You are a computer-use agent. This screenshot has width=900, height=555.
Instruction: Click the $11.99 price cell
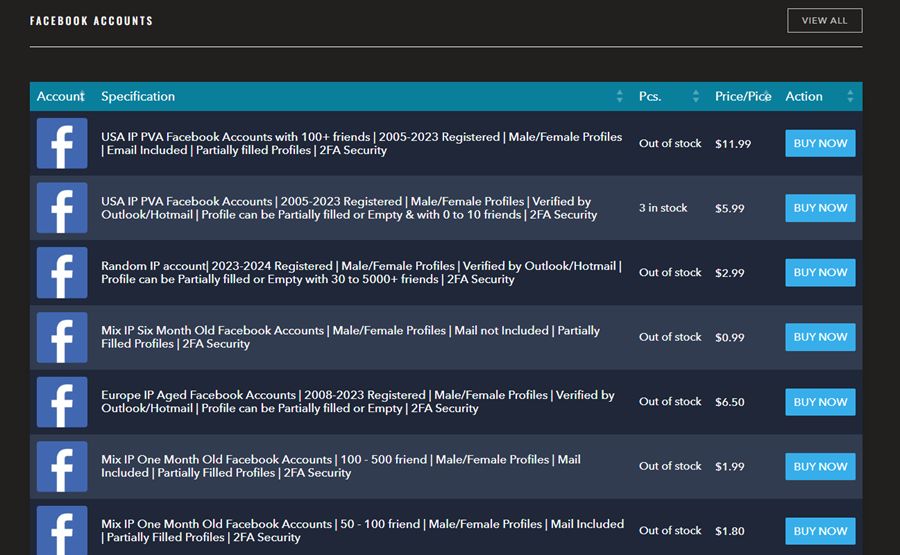point(733,144)
